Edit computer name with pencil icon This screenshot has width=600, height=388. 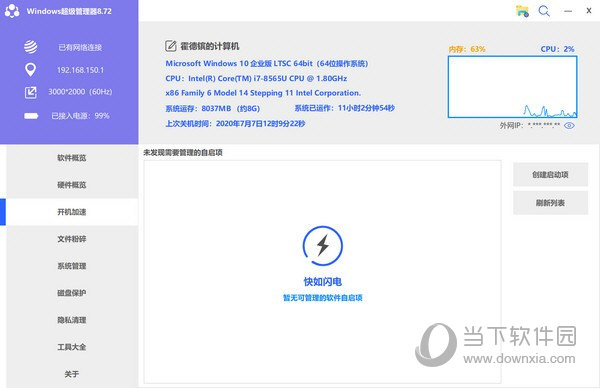(170, 46)
